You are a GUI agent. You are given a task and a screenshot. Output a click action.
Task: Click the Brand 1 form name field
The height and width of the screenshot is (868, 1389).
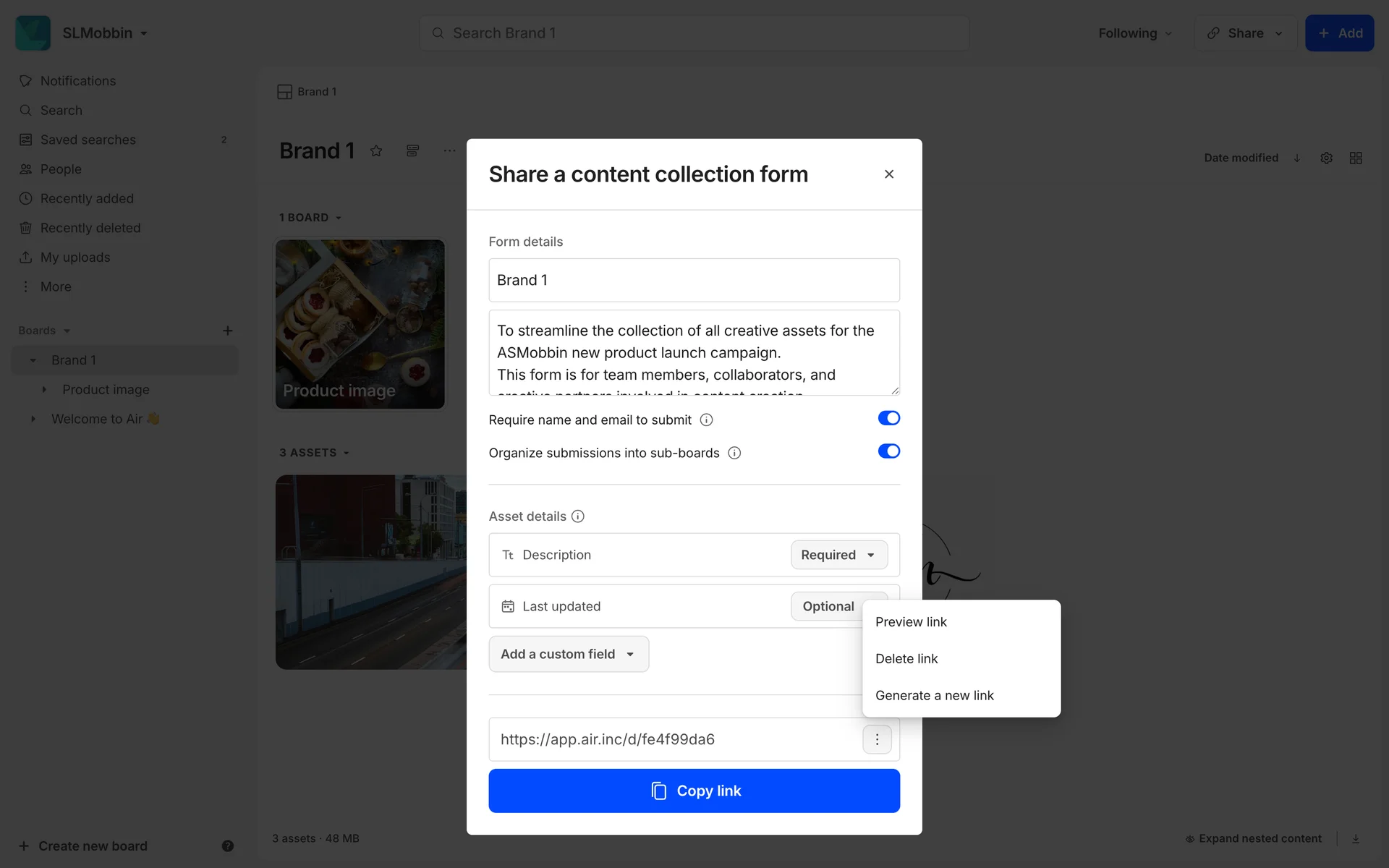694,280
